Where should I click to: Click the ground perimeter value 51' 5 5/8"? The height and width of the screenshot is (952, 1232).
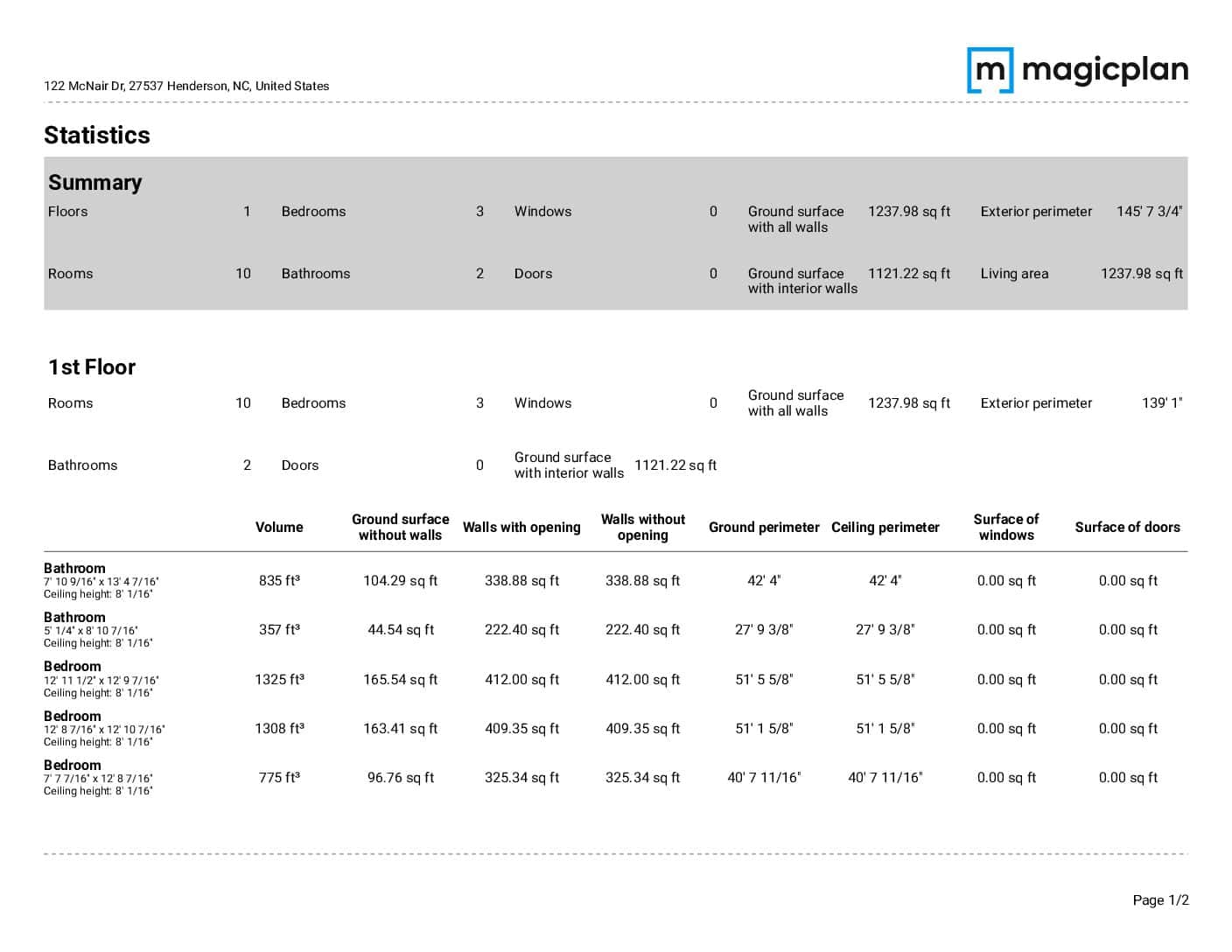pyautogui.click(x=764, y=679)
